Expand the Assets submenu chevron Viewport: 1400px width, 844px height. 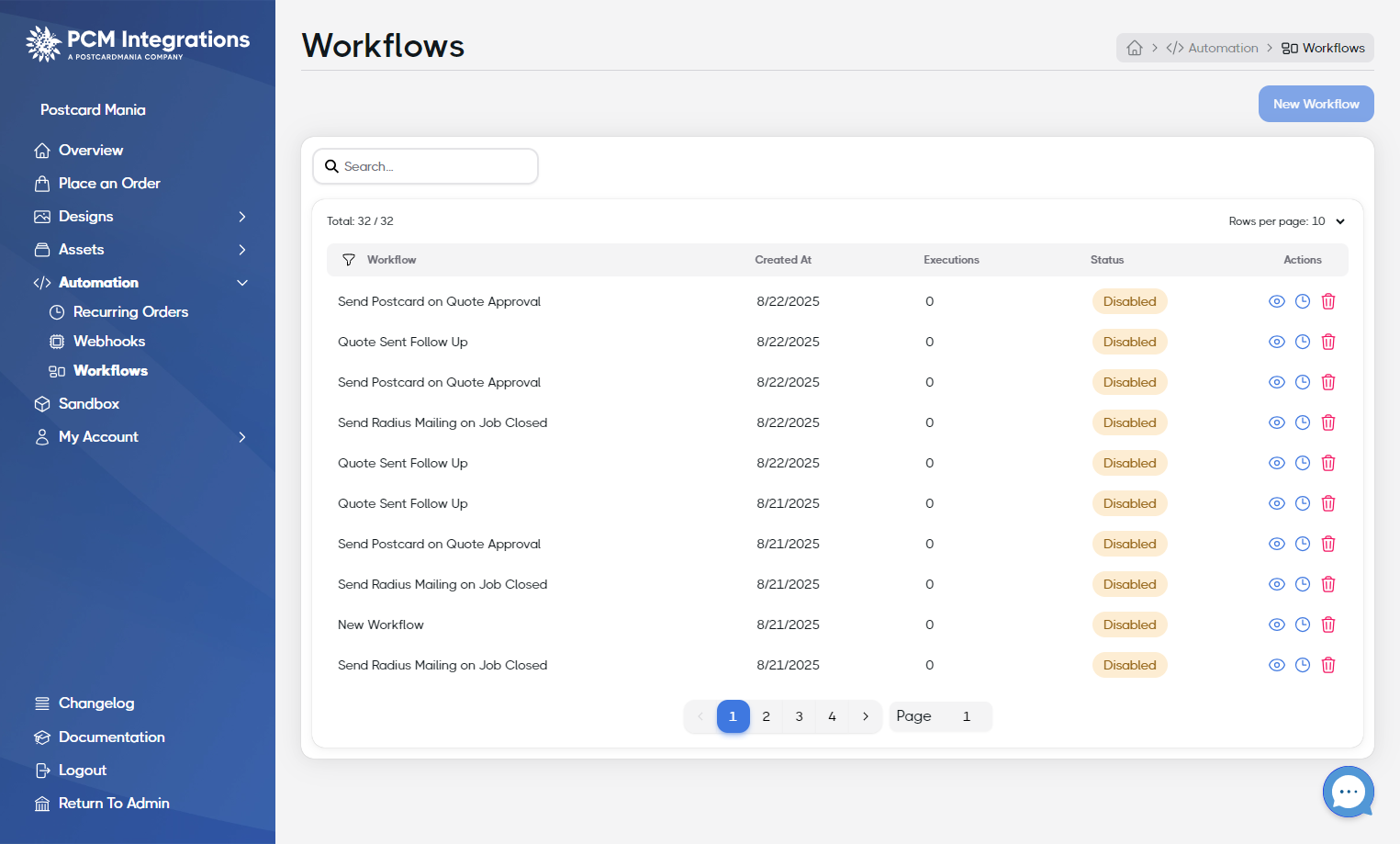tap(242, 250)
